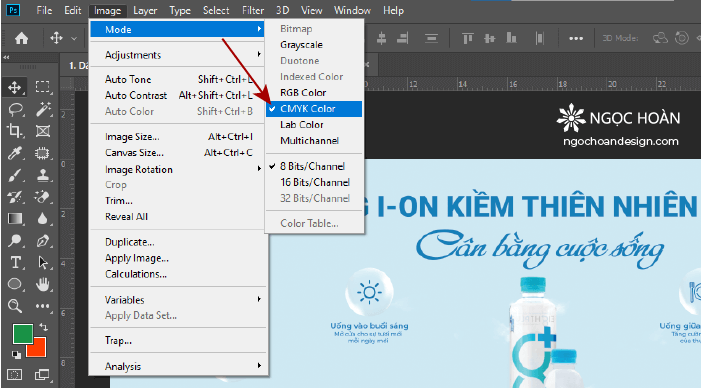Viewport: 701px width, 388px height.
Task: Select the Rectangular Marquee tool
Action: coord(43,87)
